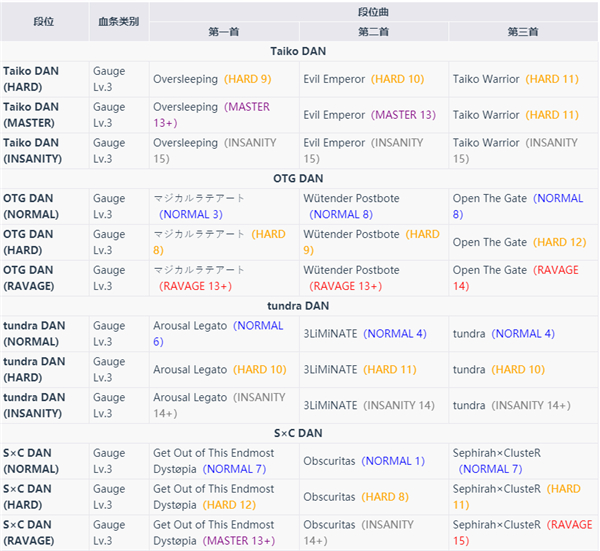Select the tundra DAN (HARD) row label
Image resolution: width=600 pixels, height=551 pixels.
point(34,369)
